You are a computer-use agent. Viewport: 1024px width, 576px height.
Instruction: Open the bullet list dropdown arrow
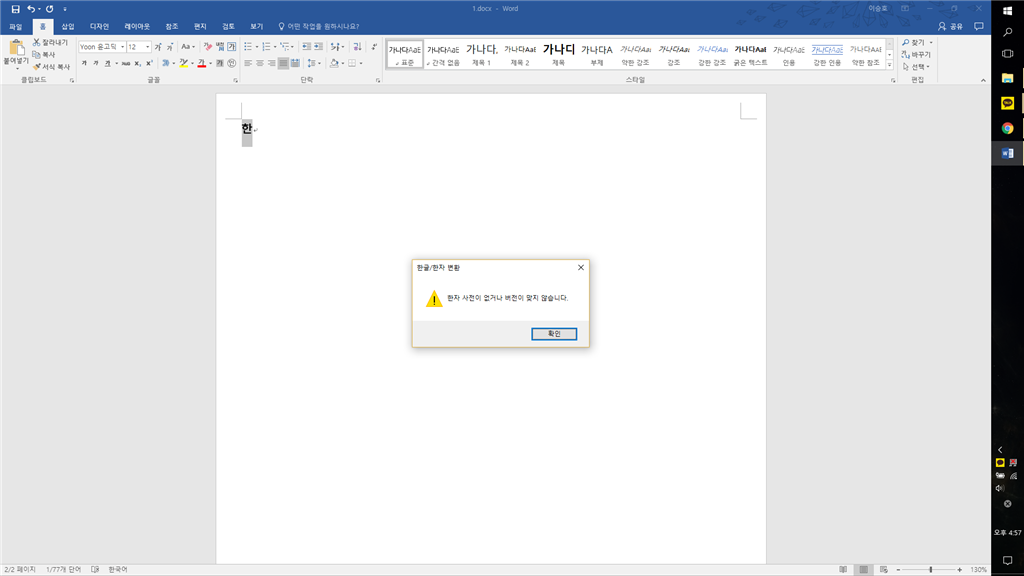coord(257,47)
